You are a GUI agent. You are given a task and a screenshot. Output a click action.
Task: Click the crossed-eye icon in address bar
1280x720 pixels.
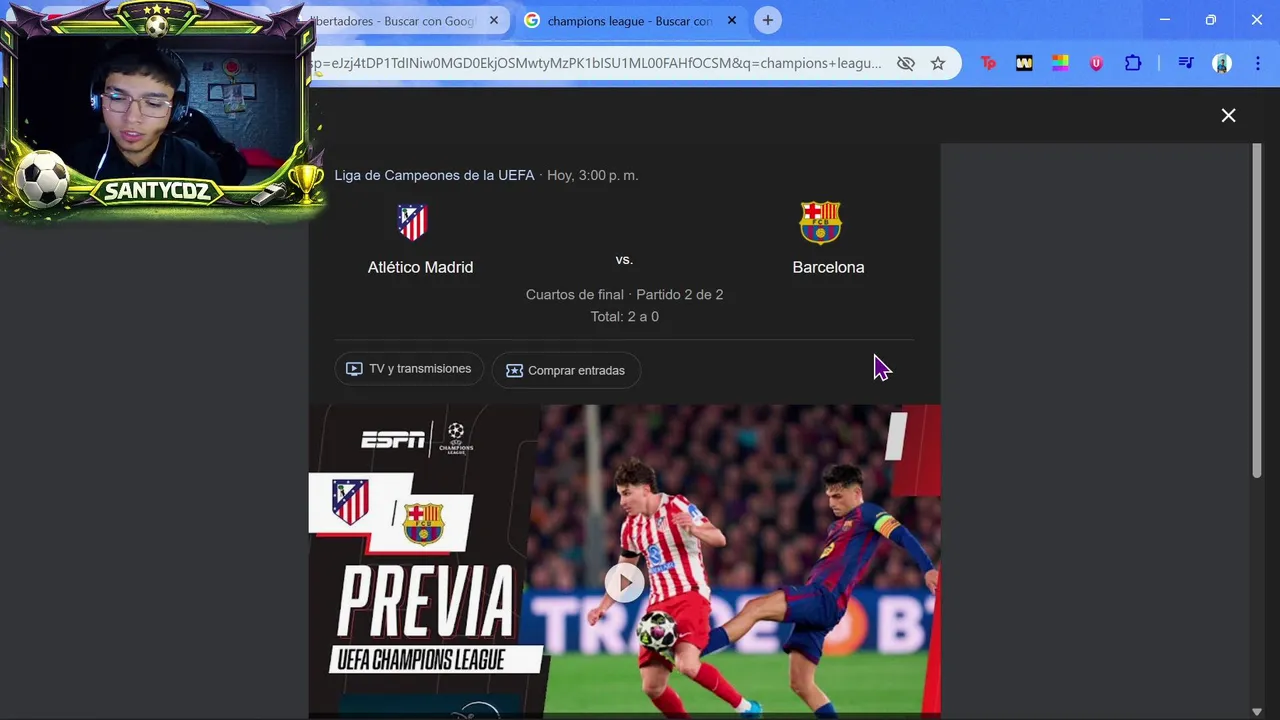click(x=905, y=63)
